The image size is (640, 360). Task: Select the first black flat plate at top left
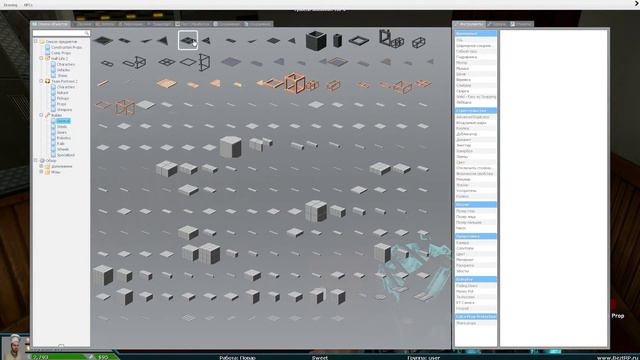click(103, 40)
